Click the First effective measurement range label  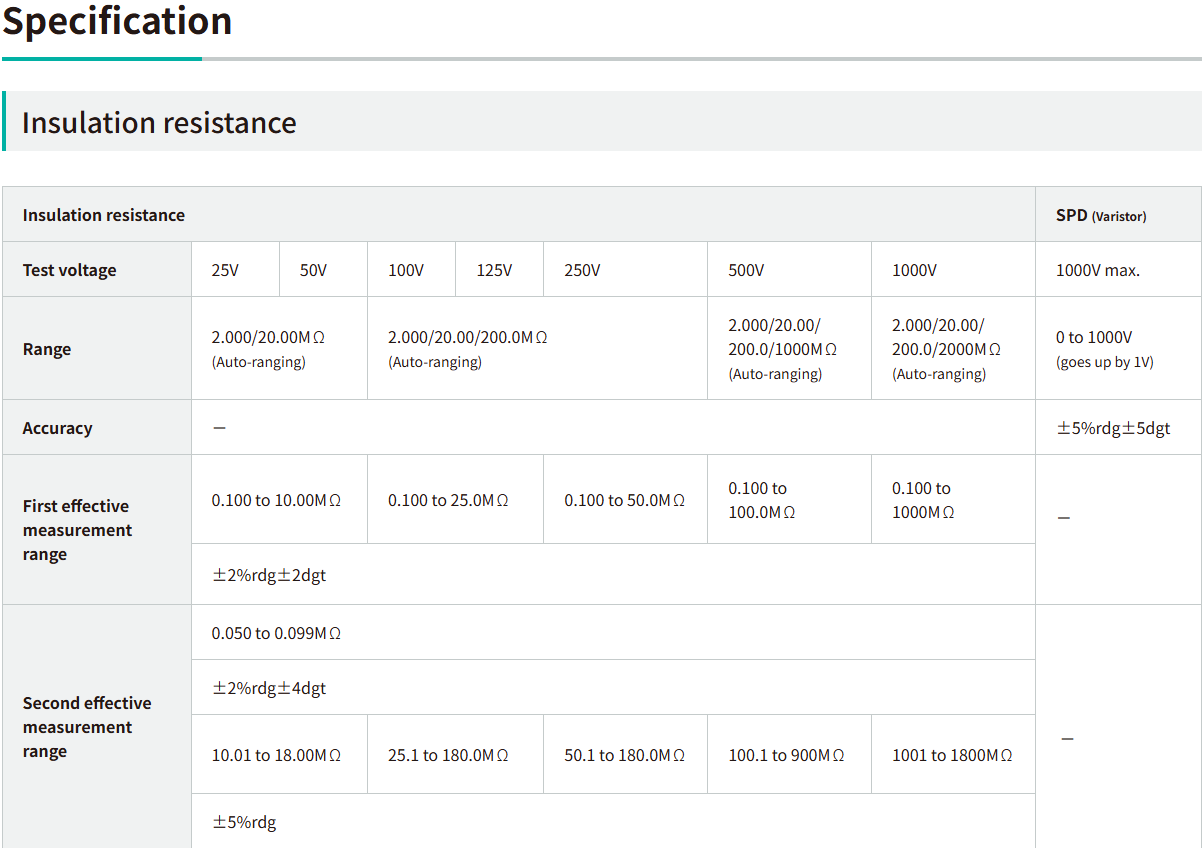pos(78,530)
